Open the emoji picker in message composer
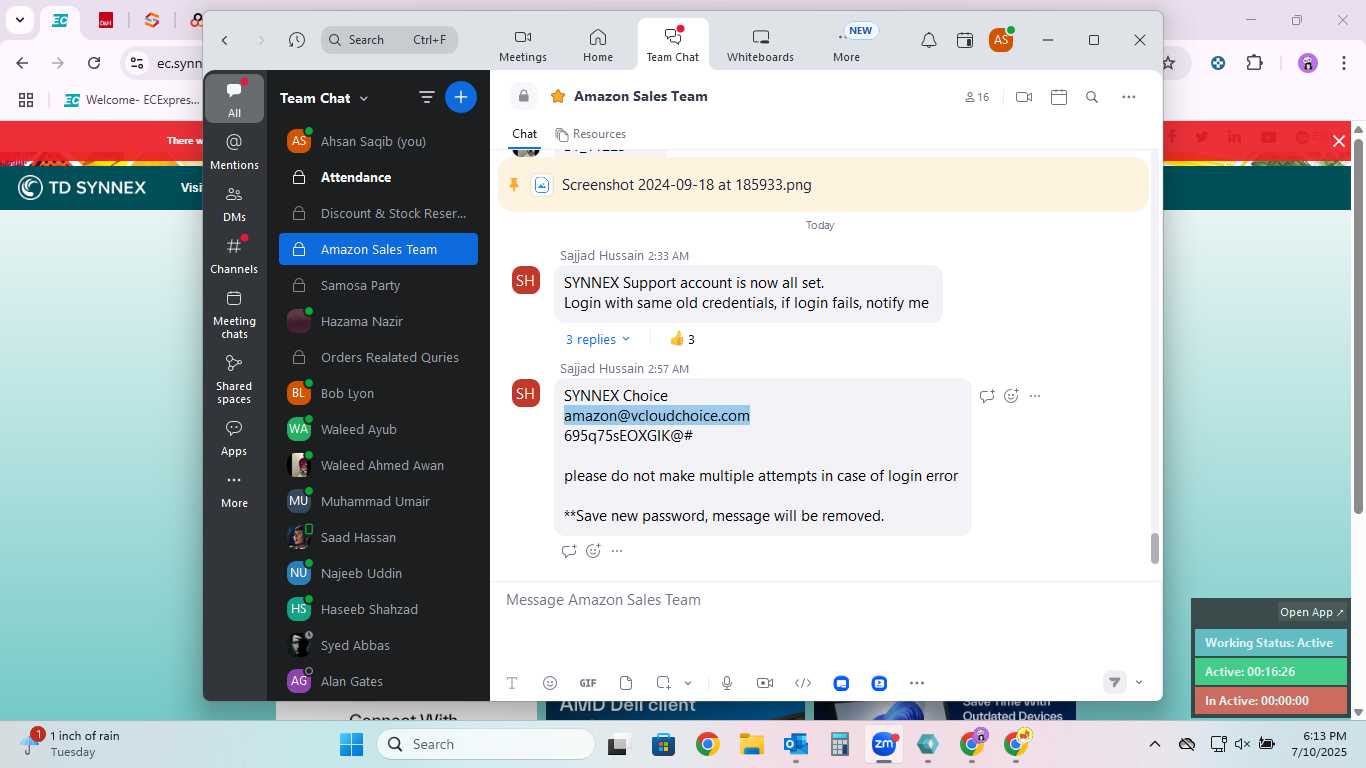Viewport: 1366px width, 768px height. click(550, 683)
